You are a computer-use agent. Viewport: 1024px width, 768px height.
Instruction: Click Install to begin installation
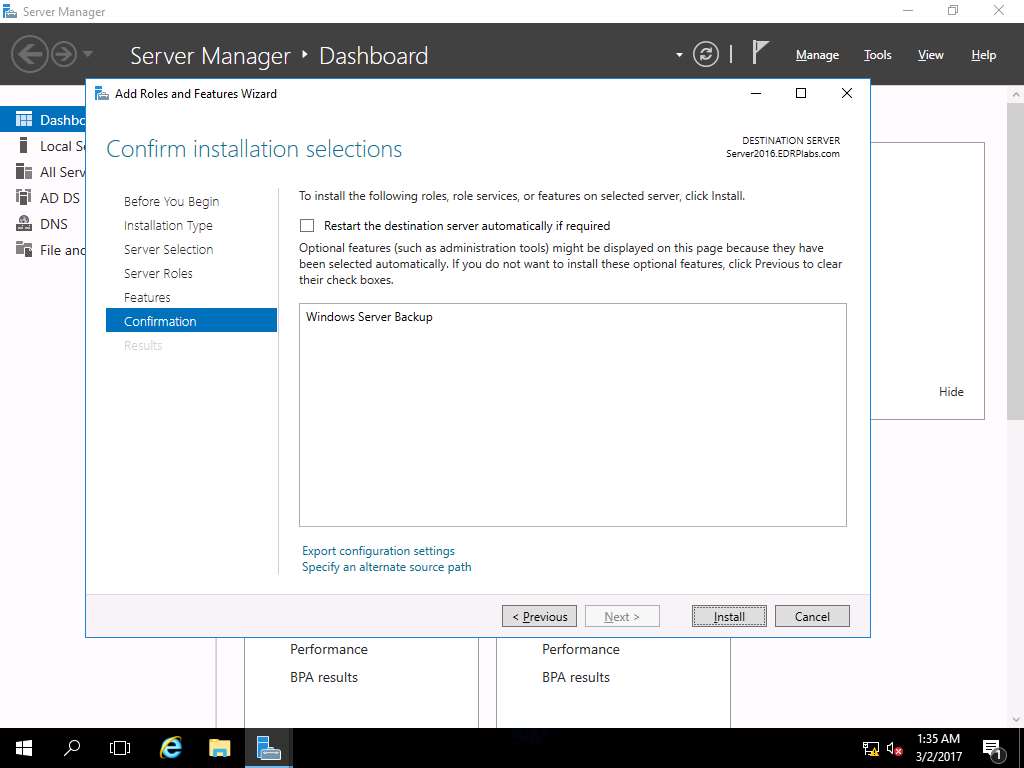[729, 616]
